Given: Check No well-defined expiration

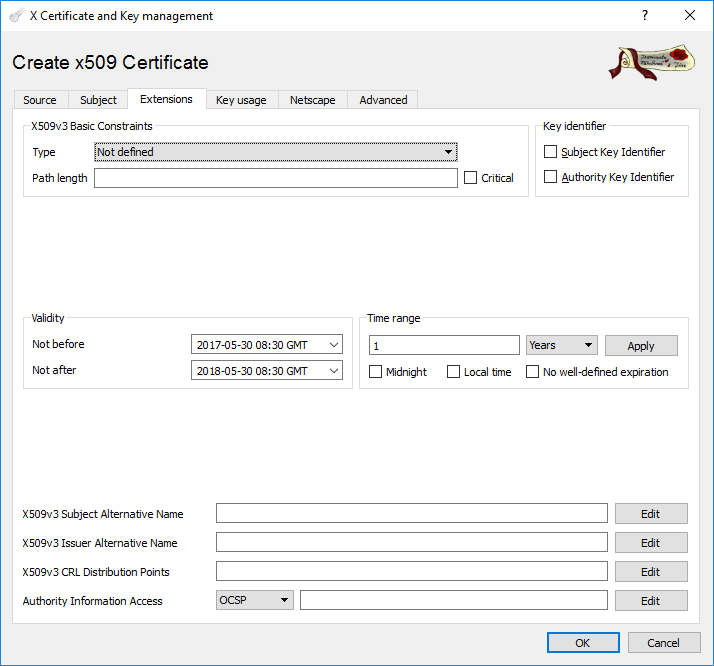Looking at the screenshot, I should pos(533,372).
